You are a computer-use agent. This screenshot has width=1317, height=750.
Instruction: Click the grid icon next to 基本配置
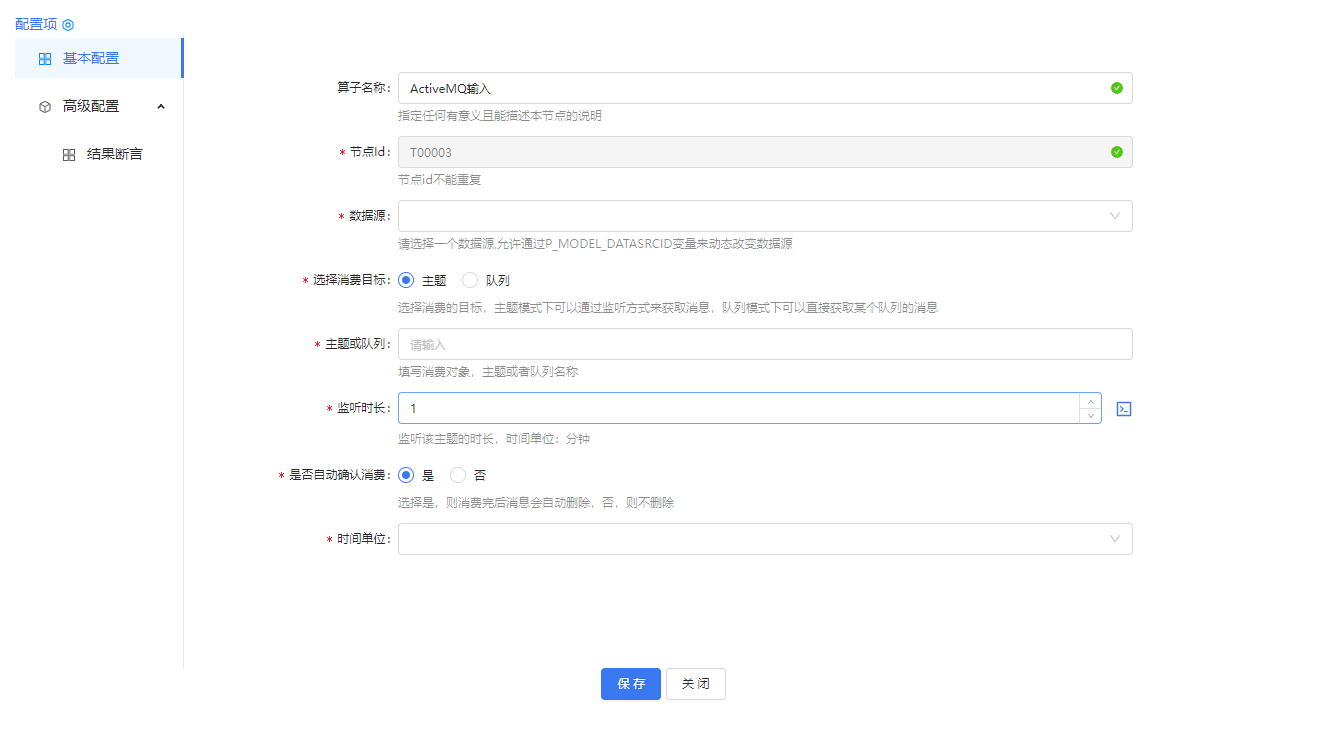pyautogui.click(x=45, y=59)
